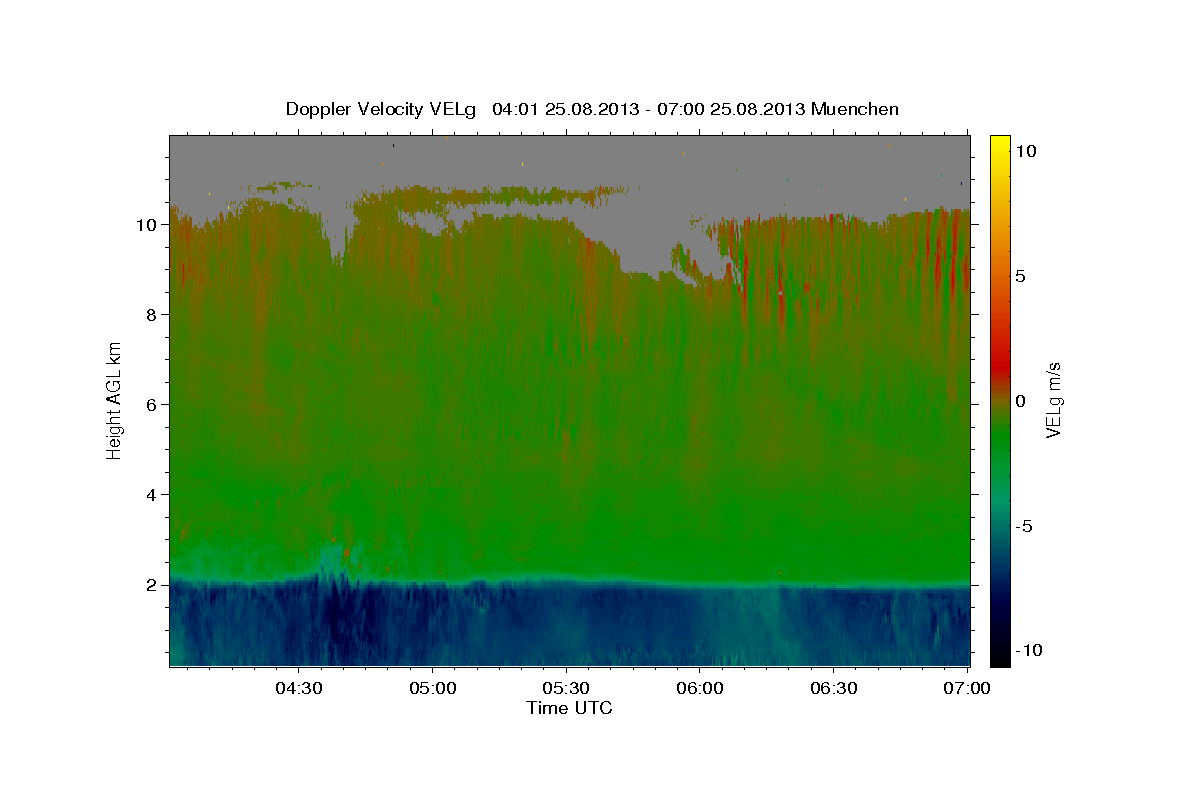Click the 'Time UTC' axis label

[569, 708]
